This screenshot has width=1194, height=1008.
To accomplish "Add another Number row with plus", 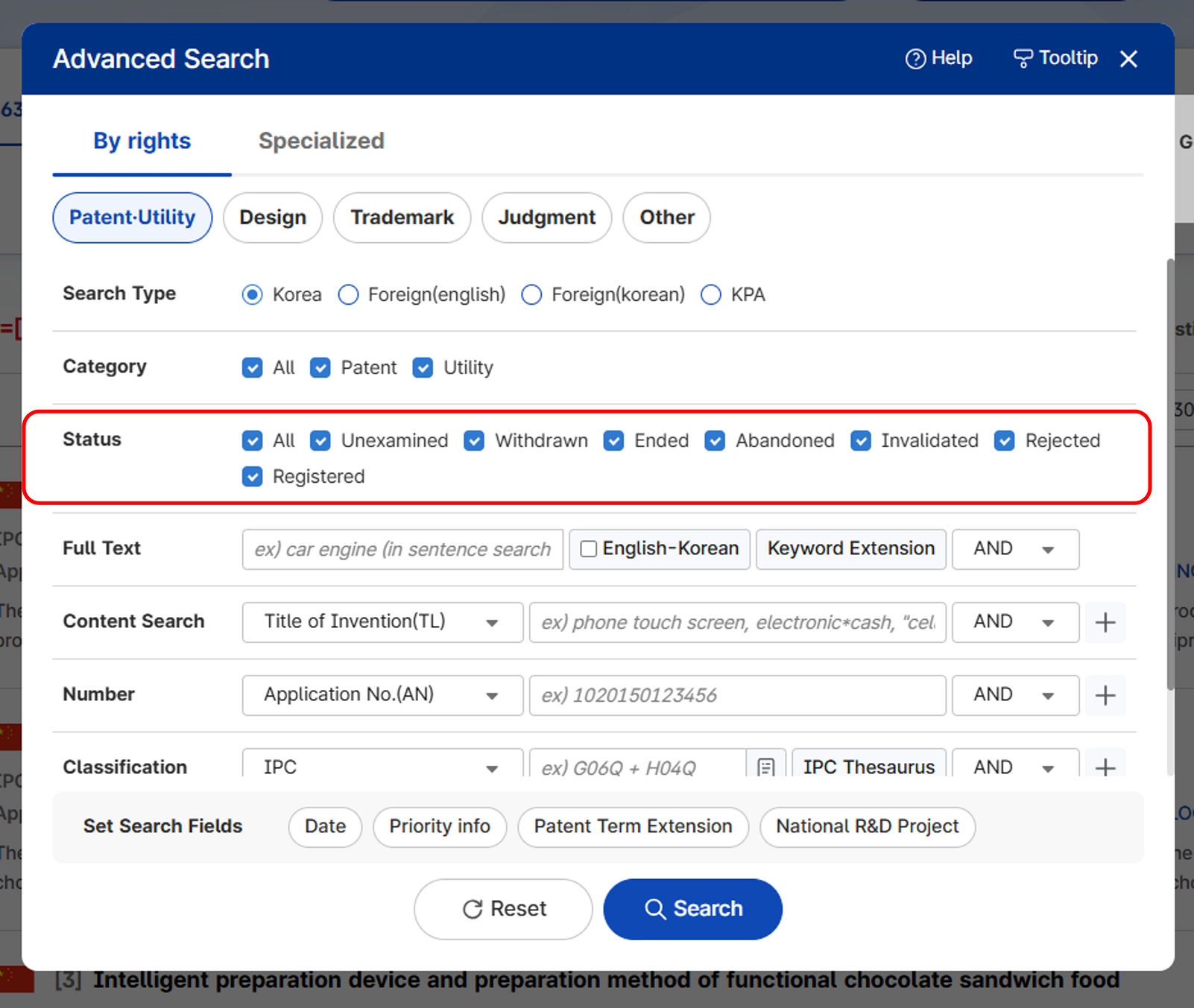I will tap(1105, 695).
